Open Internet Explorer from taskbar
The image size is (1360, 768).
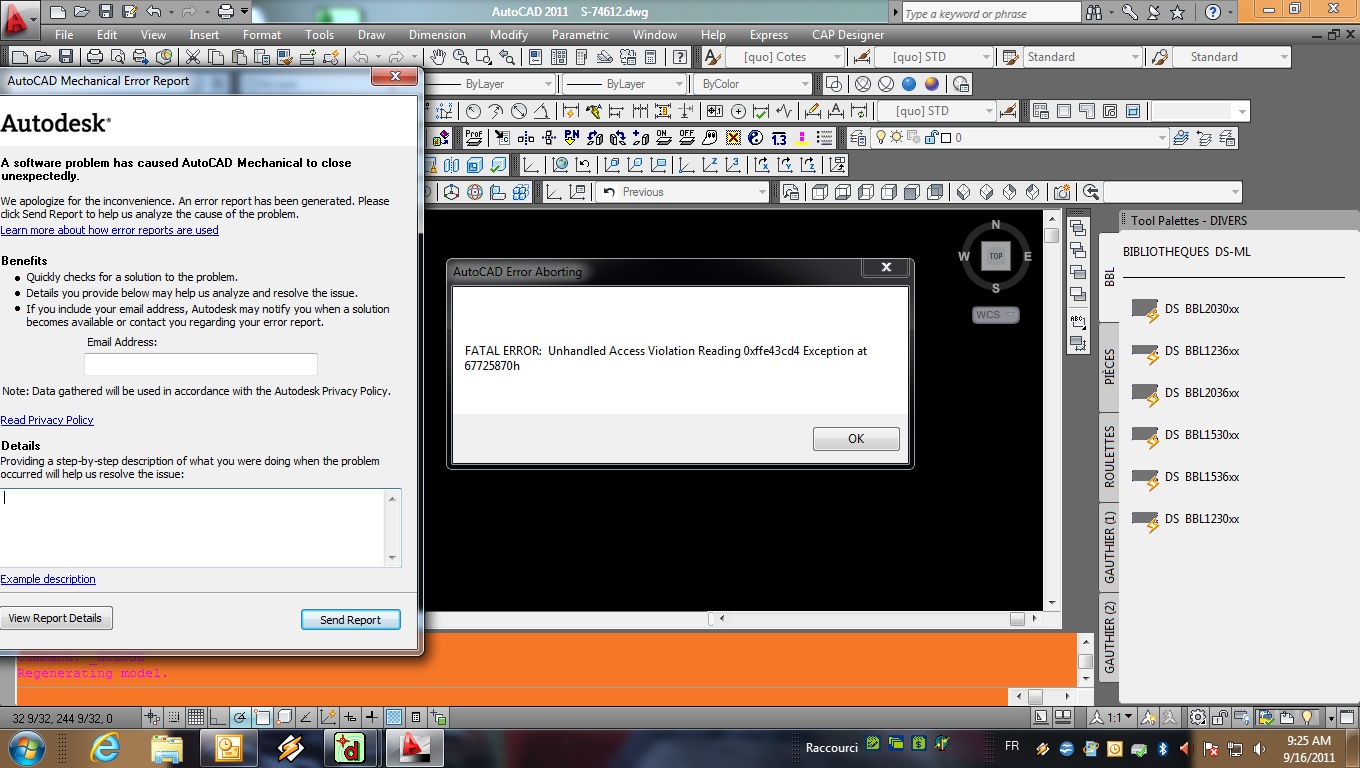click(x=105, y=747)
